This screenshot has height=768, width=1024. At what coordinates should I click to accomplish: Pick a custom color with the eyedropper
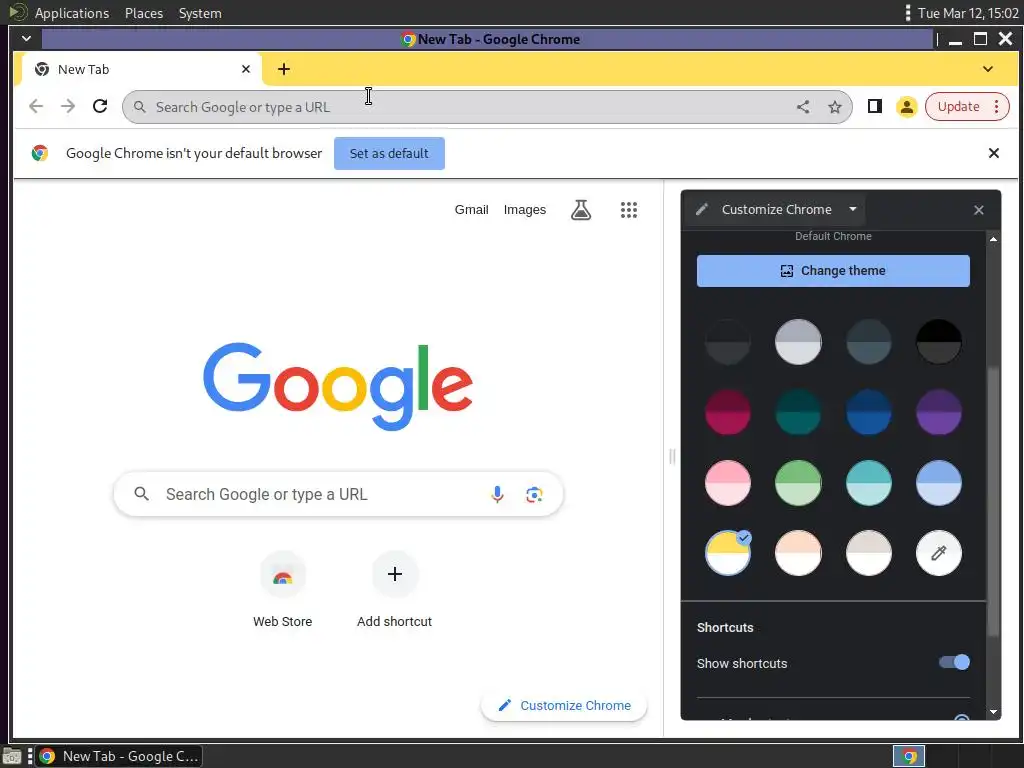[938, 553]
